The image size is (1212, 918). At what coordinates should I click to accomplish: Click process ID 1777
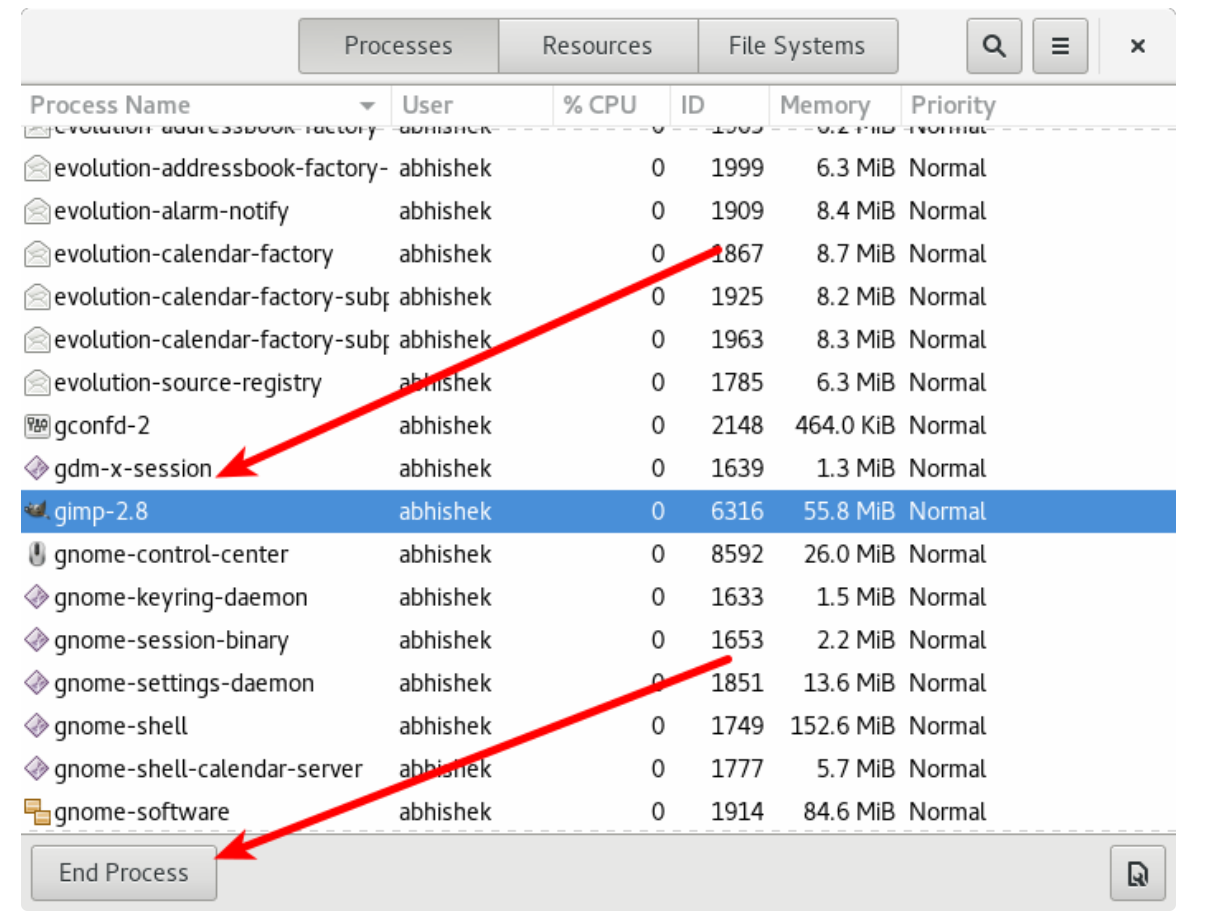point(737,770)
